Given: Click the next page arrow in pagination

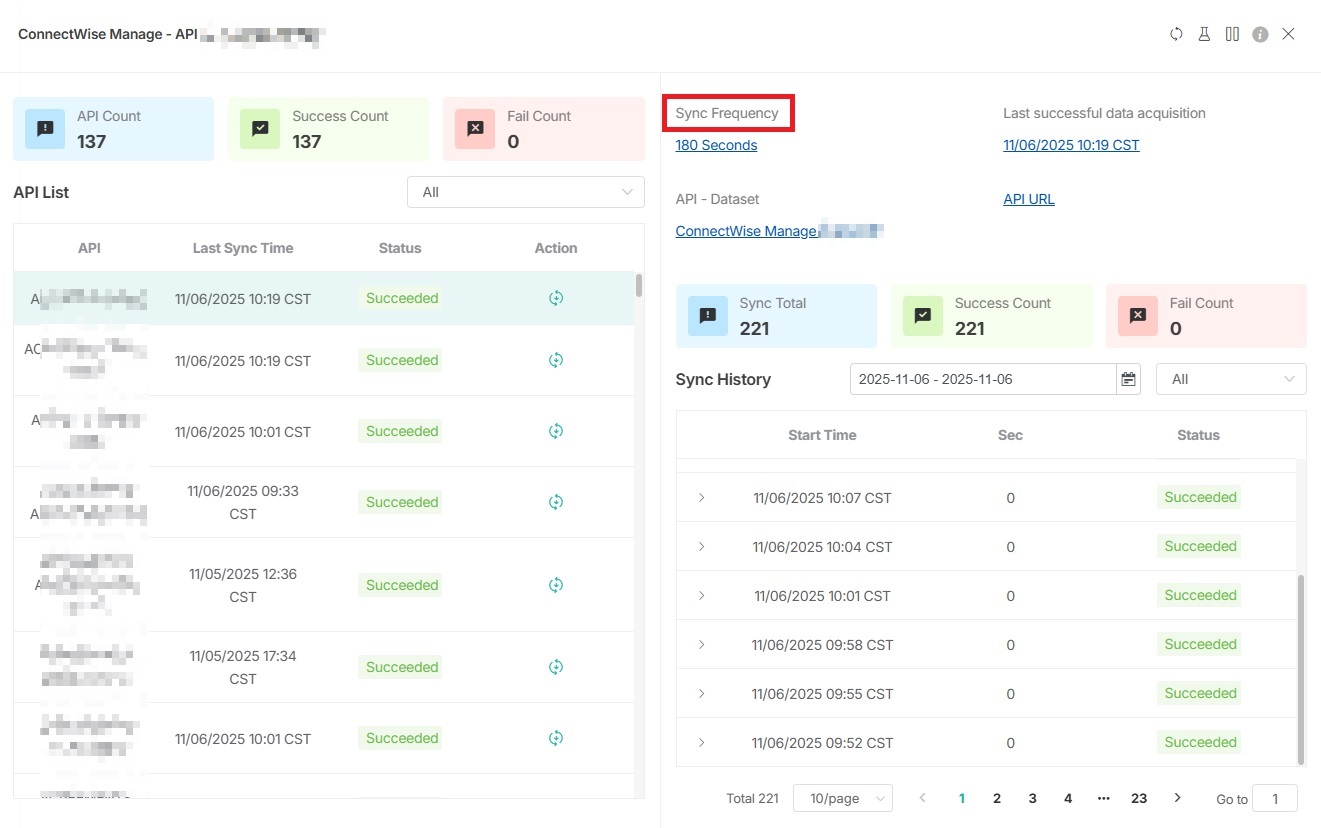Looking at the screenshot, I should point(1177,798).
